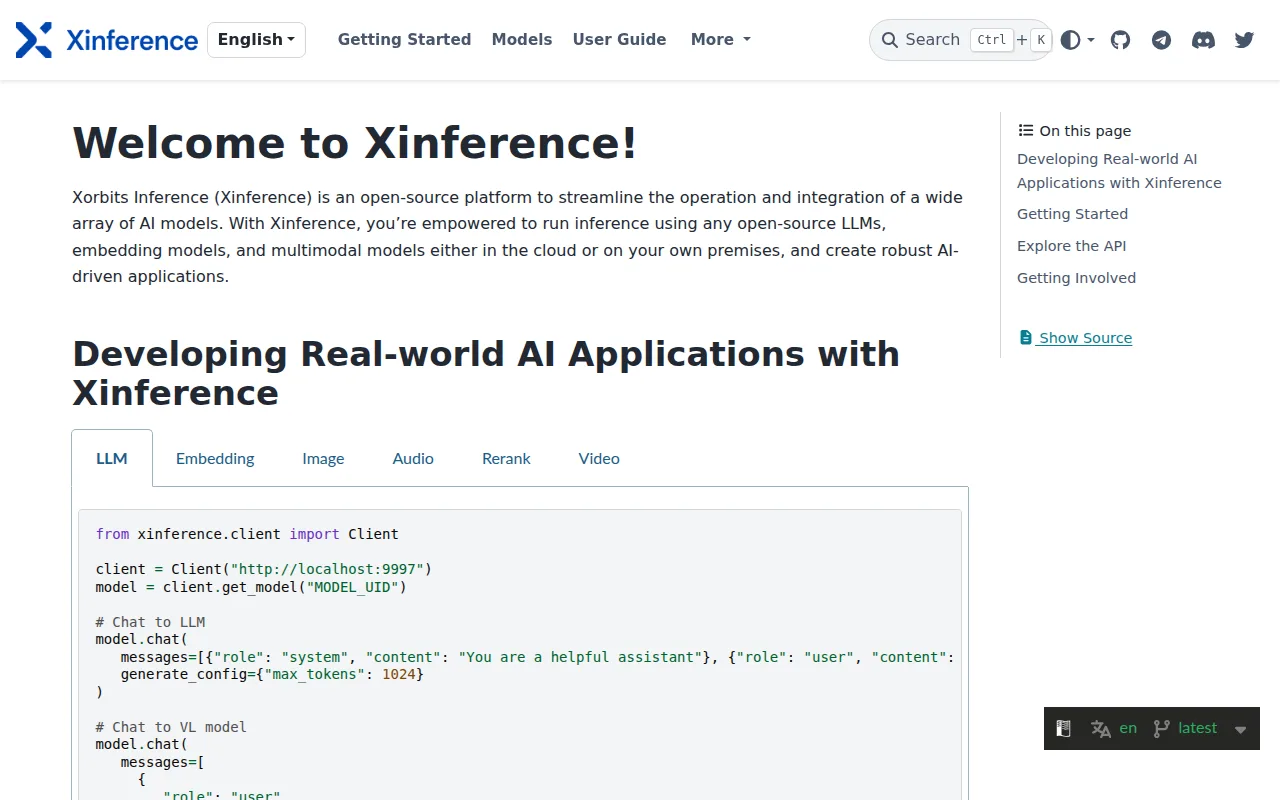Jump to Developing Real-world AI Applications section
The image size is (1280, 800).
pos(1119,171)
